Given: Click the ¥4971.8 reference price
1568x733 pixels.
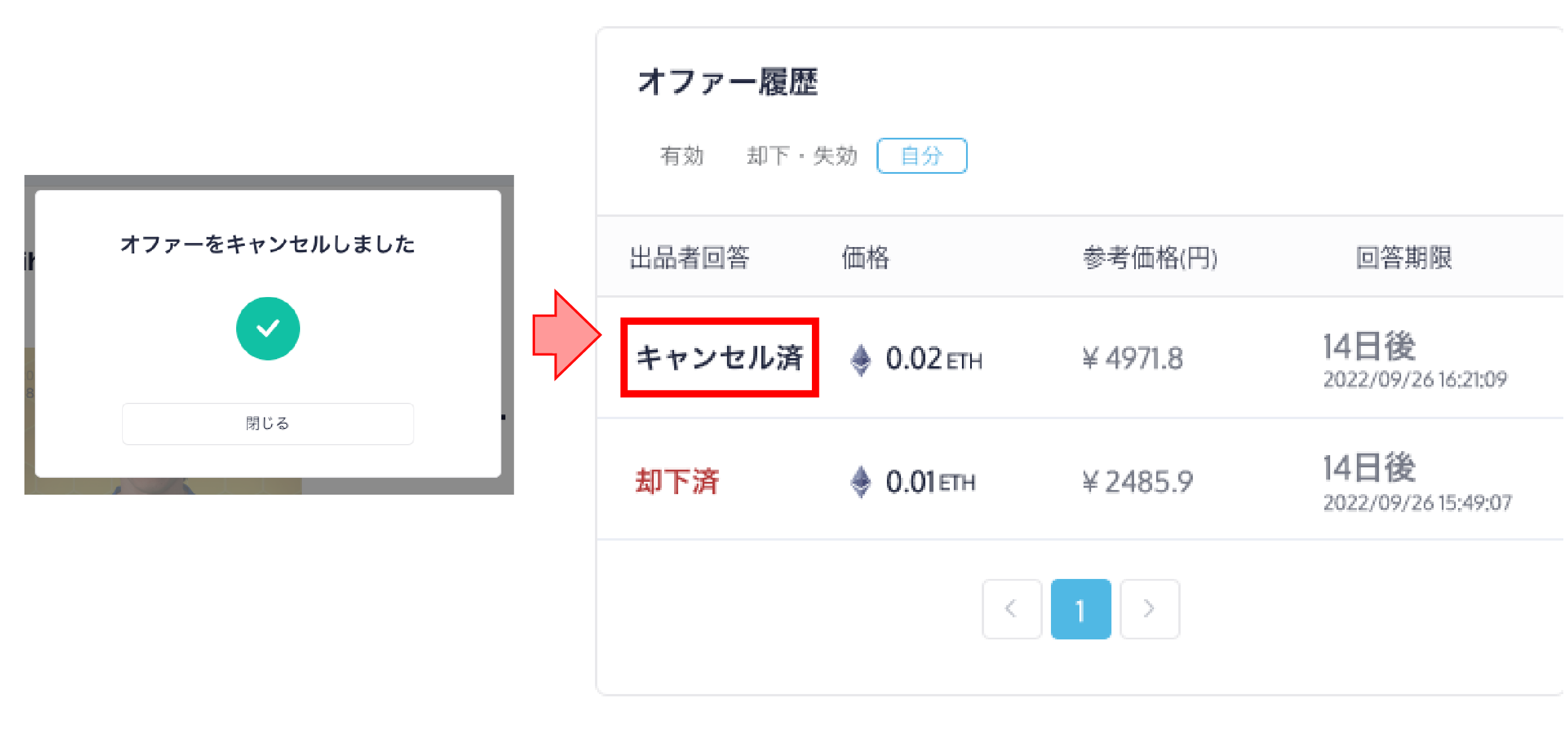Looking at the screenshot, I should click(1133, 358).
